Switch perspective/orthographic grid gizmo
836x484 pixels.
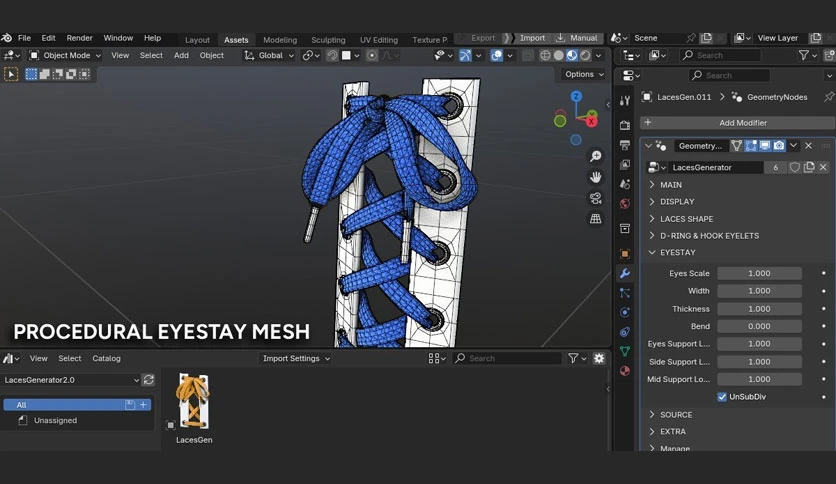tap(596, 219)
